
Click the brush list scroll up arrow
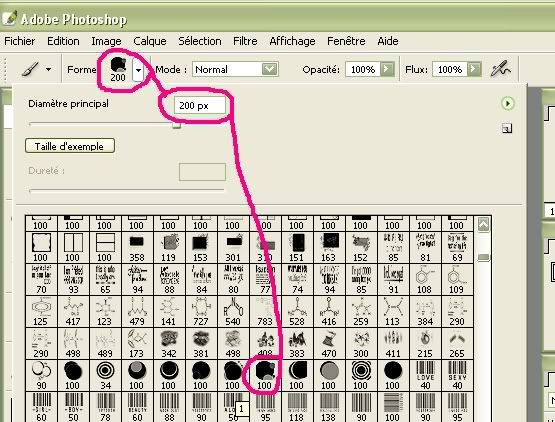click(484, 224)
